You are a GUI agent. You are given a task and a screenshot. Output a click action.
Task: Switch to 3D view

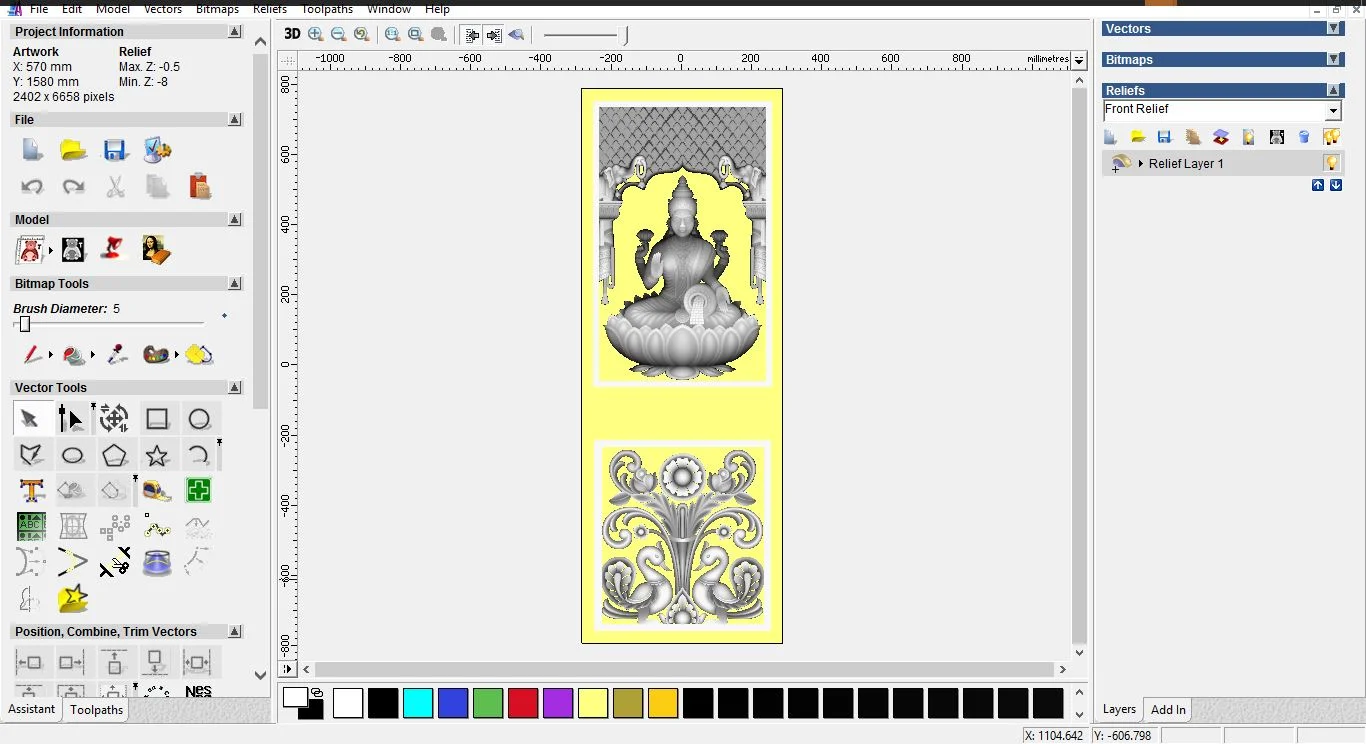[x=292, y=34]
